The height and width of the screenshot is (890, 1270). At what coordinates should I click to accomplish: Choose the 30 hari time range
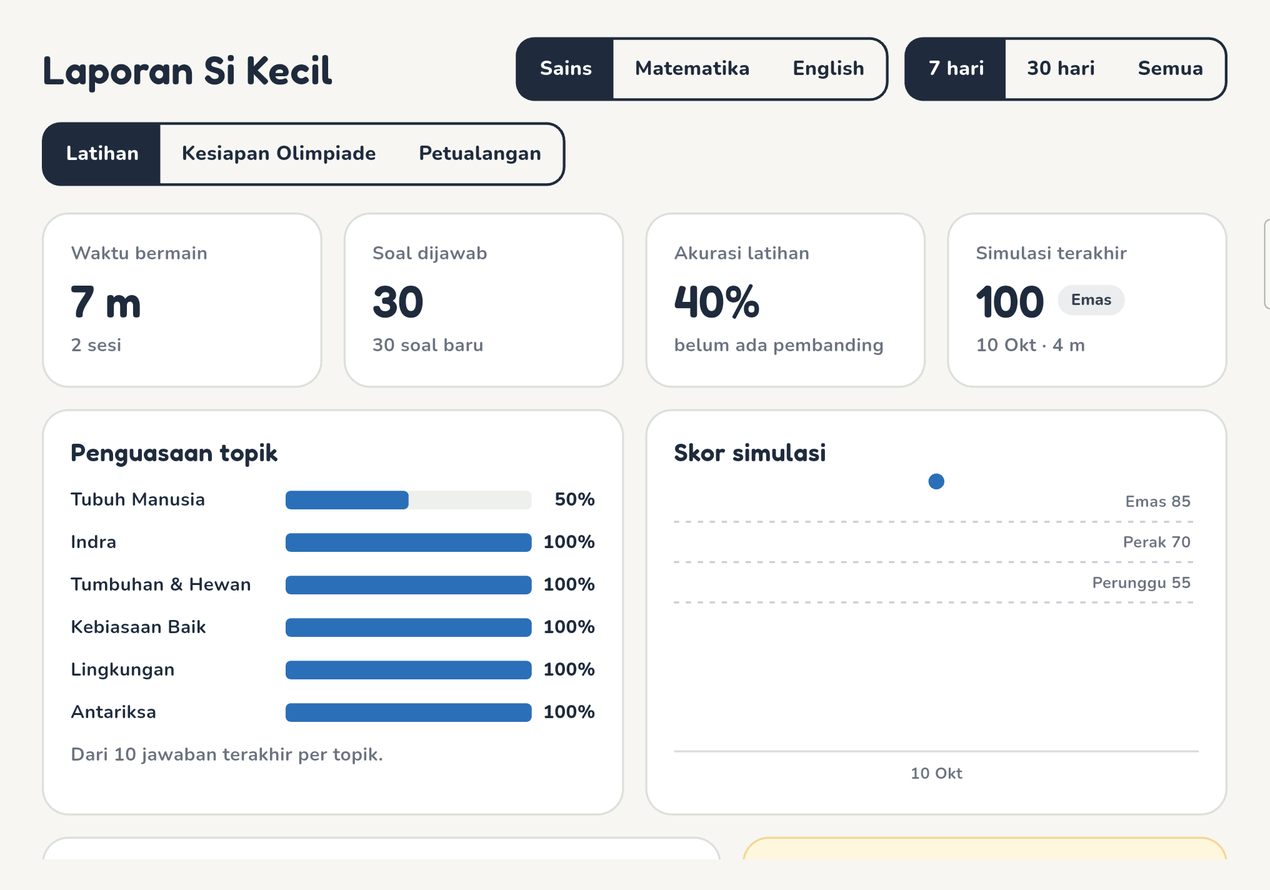coord(1060,69)
